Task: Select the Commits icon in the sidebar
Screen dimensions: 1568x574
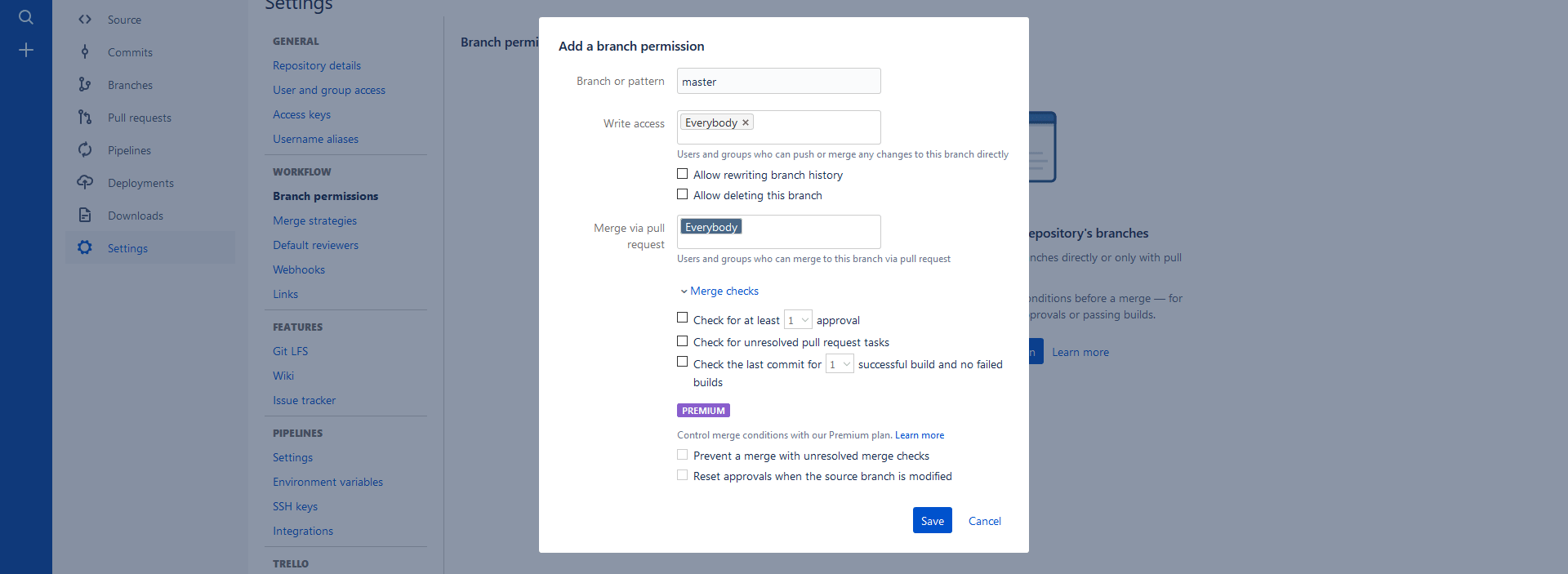Action: coord(84,51)
